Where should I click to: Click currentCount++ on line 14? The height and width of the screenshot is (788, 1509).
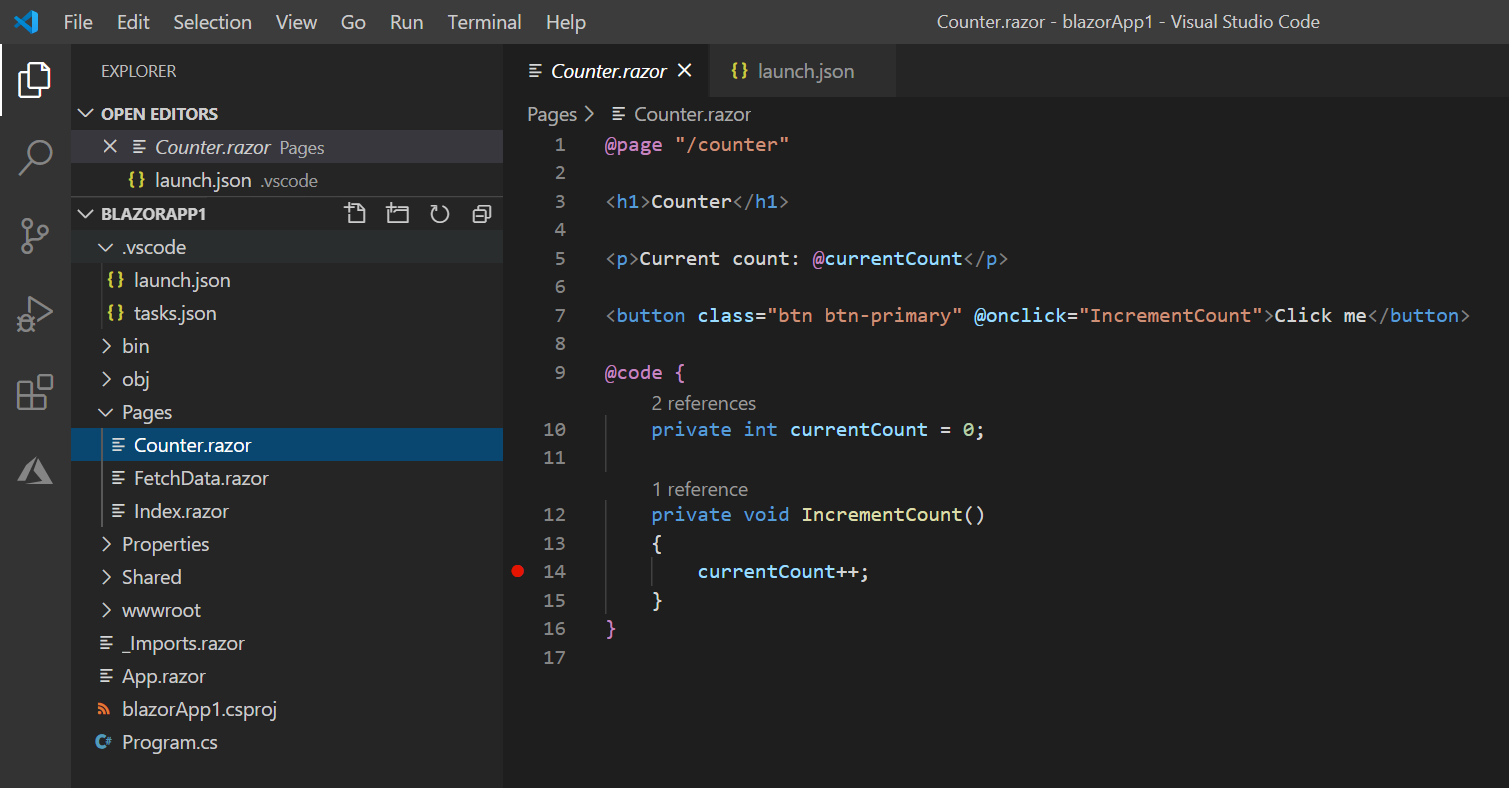coord(778,572)
